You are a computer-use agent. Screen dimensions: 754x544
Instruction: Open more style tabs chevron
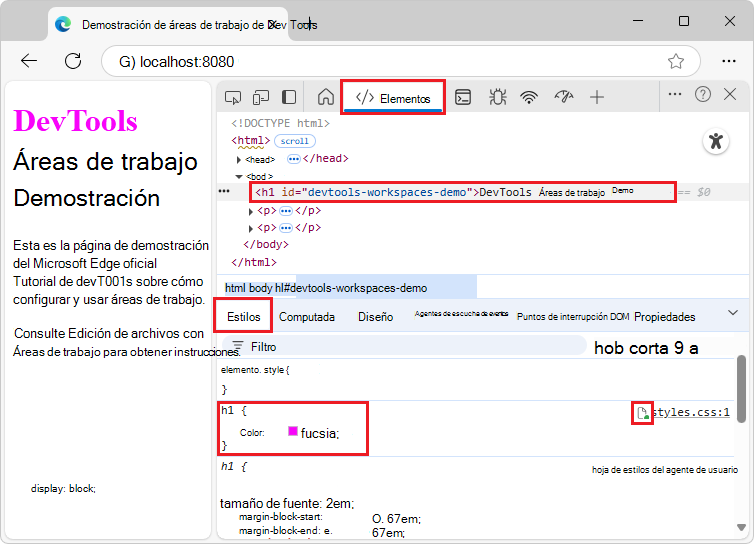tap(732, 313)
